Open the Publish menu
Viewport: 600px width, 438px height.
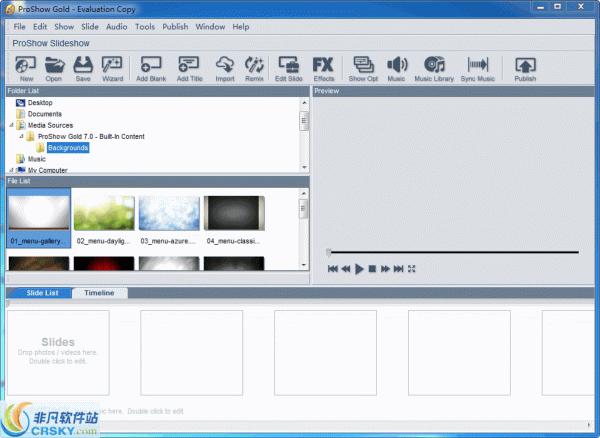point(175,27)
